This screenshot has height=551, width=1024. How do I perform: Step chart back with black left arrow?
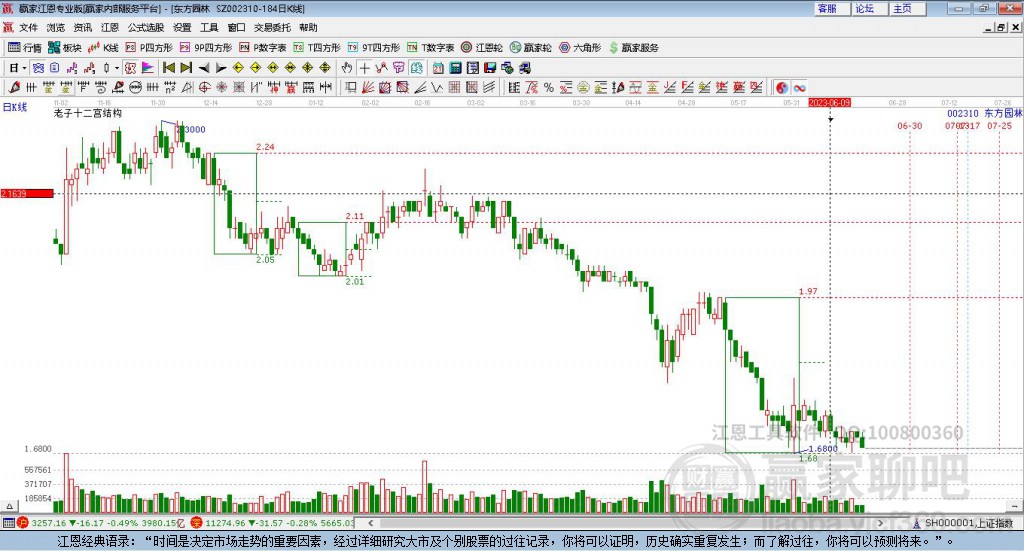[204, 68]
